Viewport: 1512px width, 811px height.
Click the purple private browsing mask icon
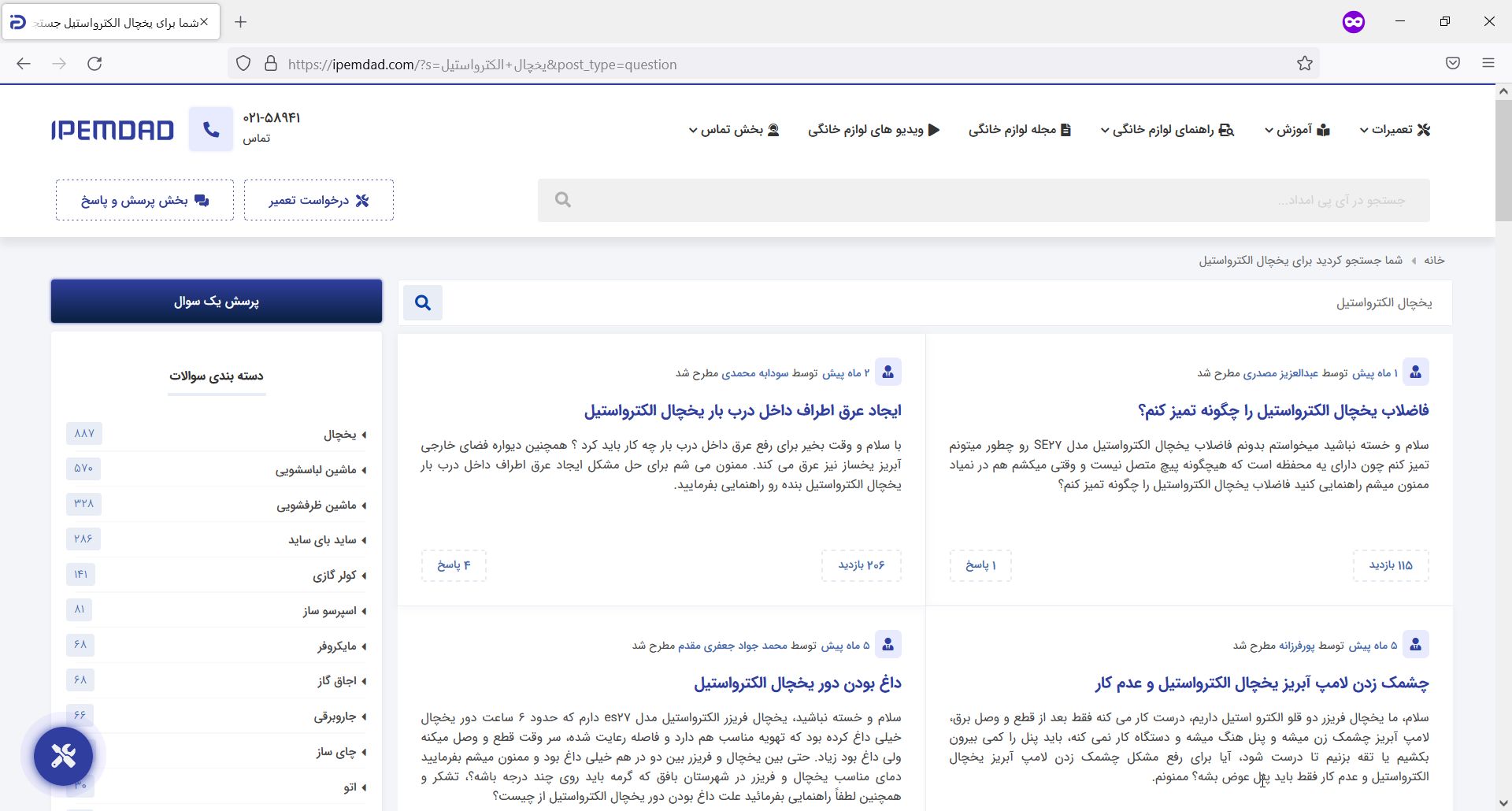[x=1354, y=22]
